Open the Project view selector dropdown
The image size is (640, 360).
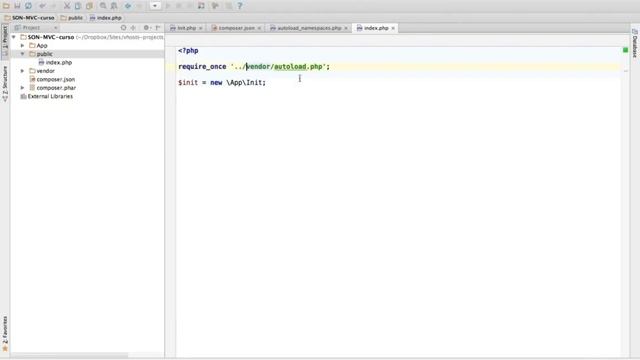36,28
